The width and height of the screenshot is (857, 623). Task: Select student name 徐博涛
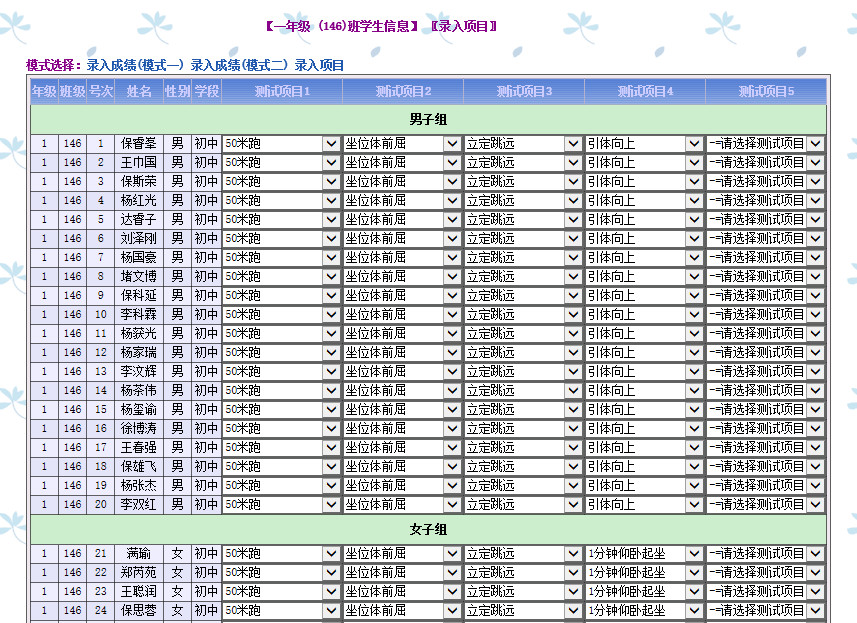[x=139, y=428]
